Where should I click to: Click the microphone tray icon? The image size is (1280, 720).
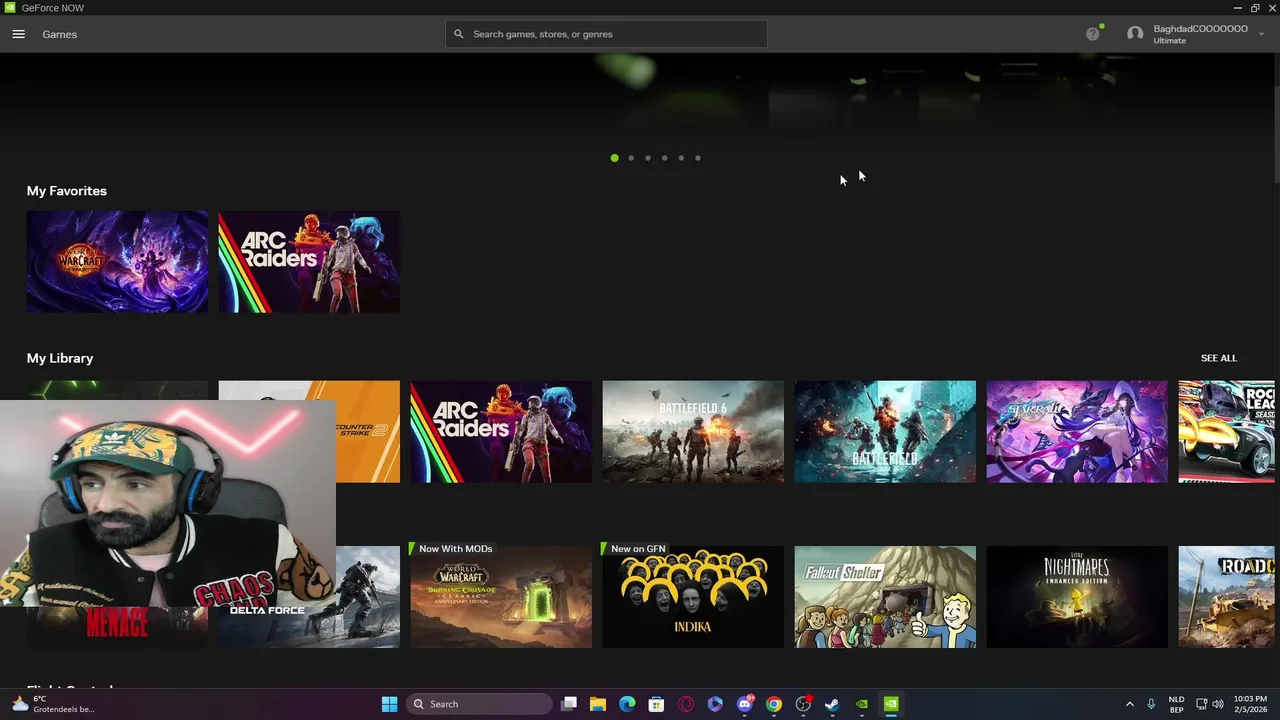point(1151,704)
